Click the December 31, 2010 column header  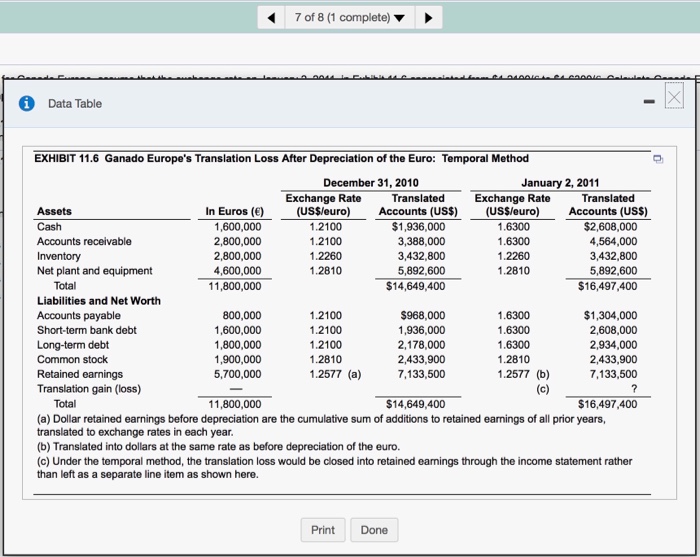click(371, 183)
